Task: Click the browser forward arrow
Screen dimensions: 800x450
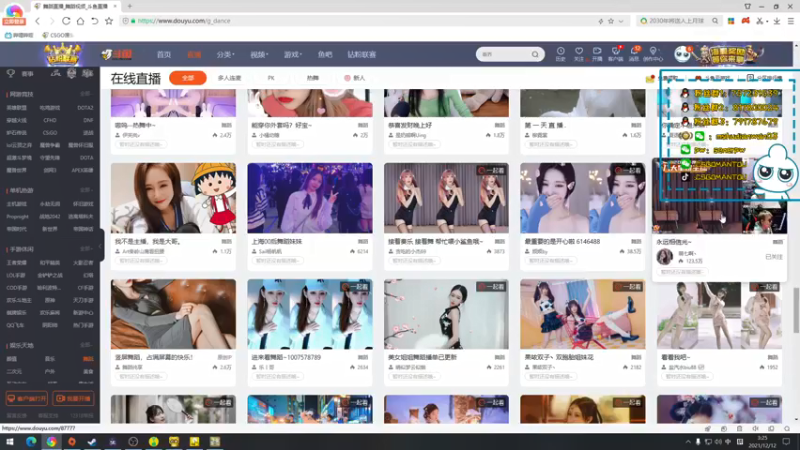Action: click(x=52, y=21)
